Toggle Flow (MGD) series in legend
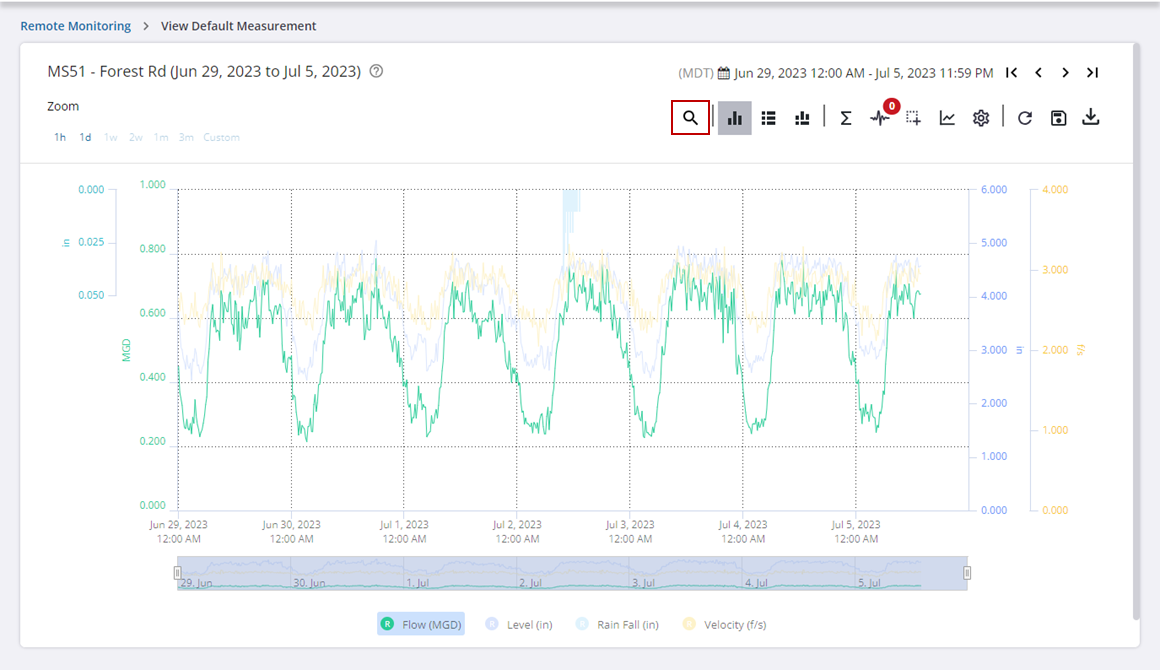The image size is (1160, 670). 421,624
